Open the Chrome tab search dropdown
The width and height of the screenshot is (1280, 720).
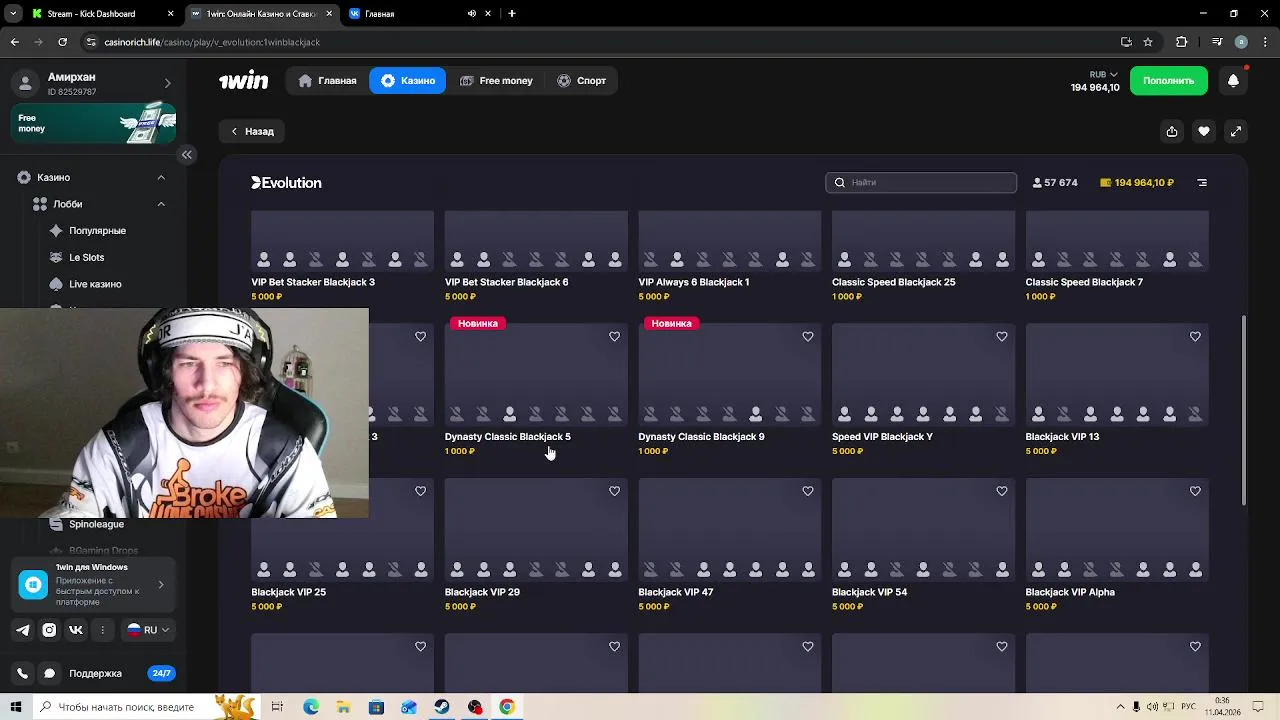tap(13, 13)
